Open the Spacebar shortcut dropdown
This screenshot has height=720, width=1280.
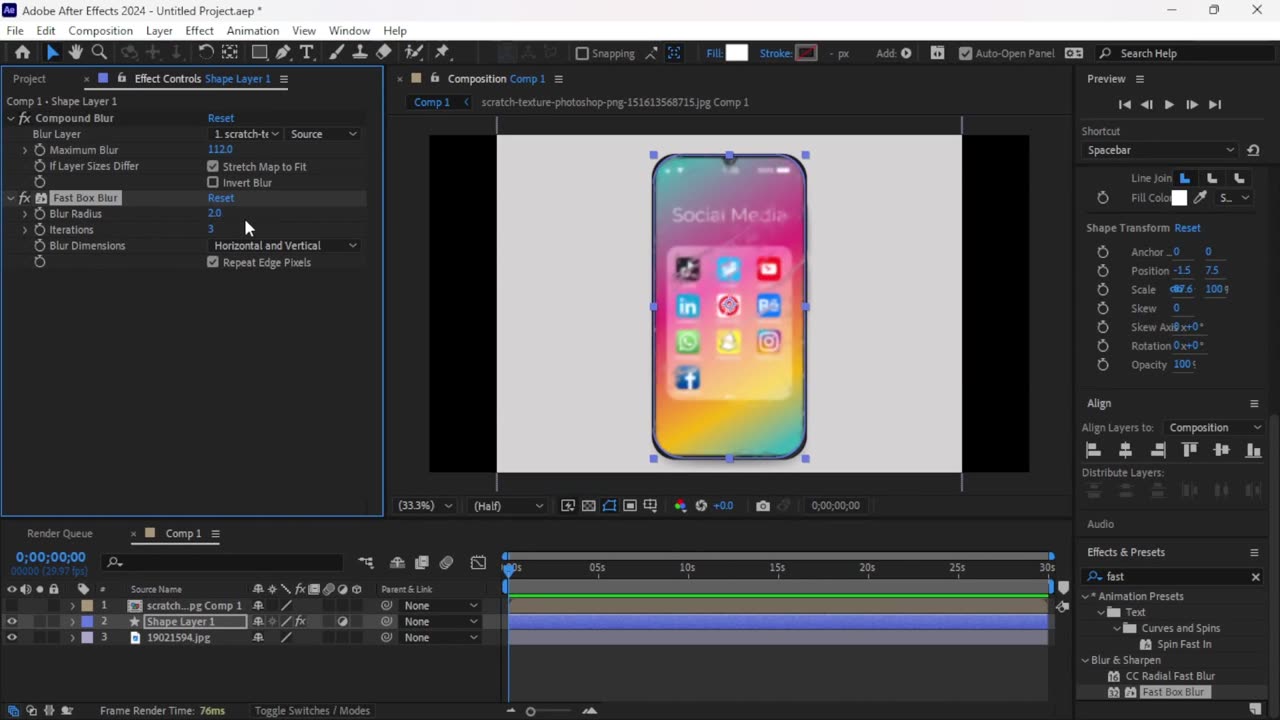point(1160,150)
